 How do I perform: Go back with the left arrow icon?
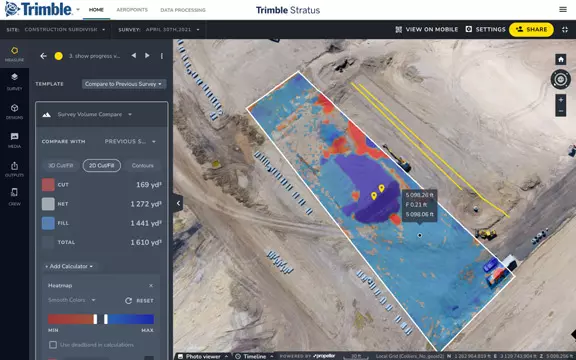point(43,56)
